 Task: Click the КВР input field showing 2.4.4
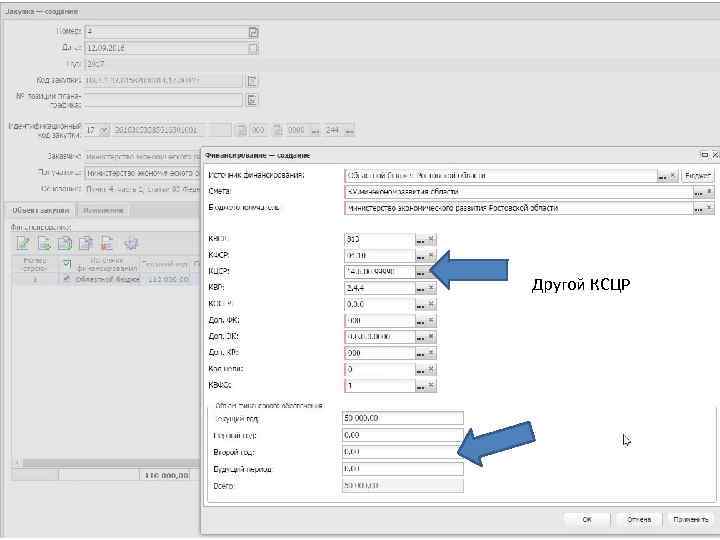[379, 288]
